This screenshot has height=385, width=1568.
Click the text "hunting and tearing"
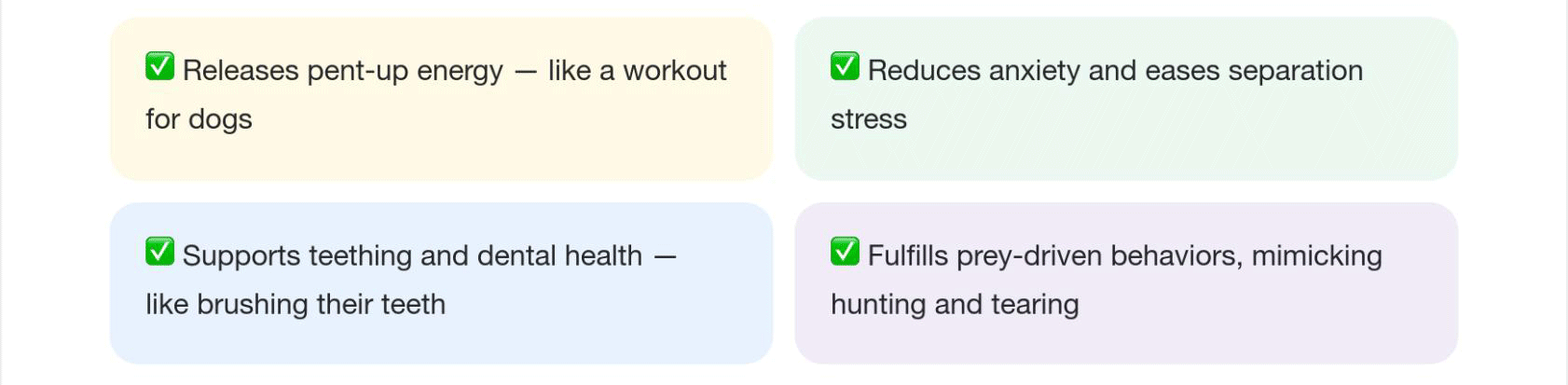coord(954,304)
